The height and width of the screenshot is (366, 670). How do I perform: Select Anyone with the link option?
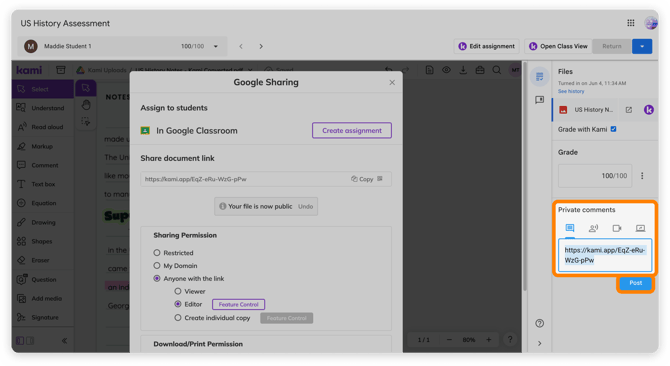coord(157,278)
